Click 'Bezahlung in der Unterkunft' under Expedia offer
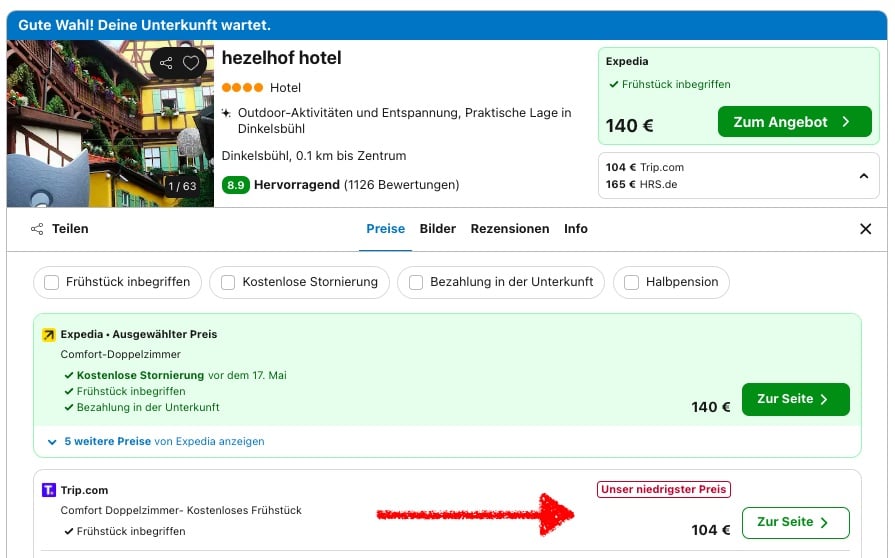 (x=148, y=407)
